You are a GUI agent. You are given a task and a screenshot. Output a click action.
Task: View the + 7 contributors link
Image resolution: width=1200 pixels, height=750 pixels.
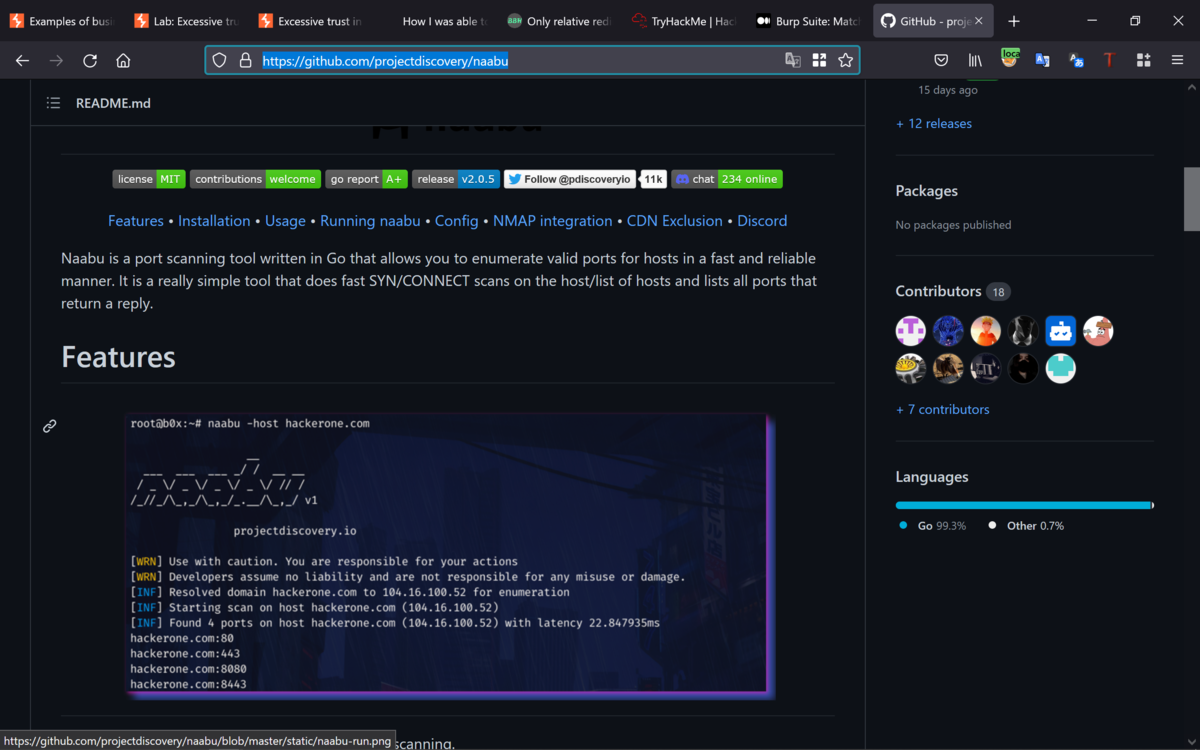[943, 410]
